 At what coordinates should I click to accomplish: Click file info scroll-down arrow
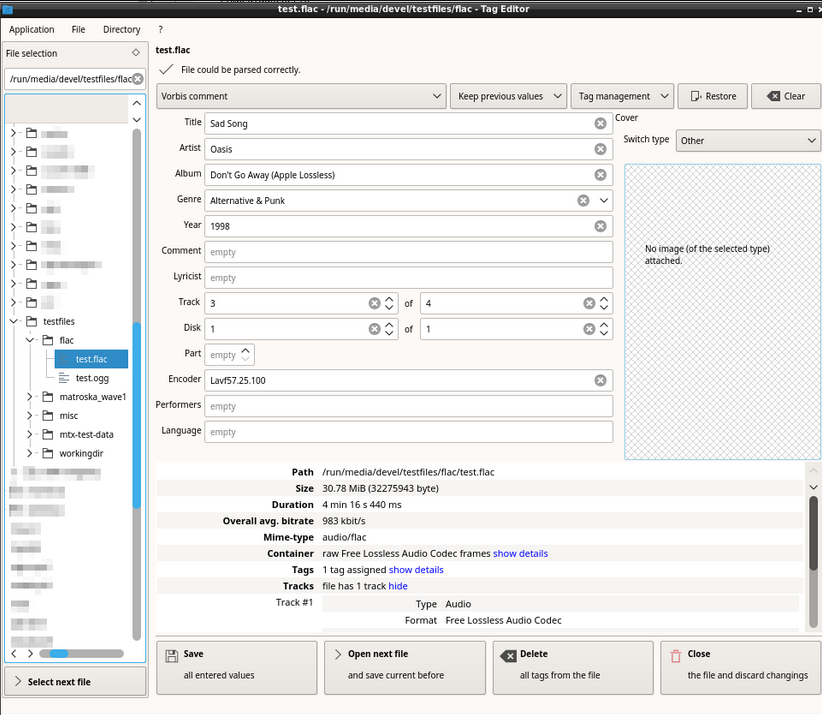point(813,487)
